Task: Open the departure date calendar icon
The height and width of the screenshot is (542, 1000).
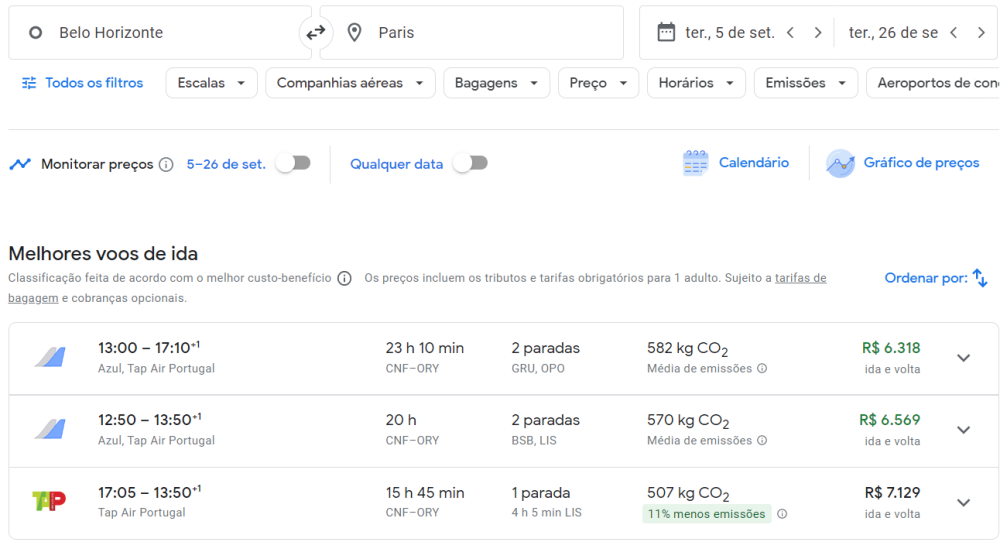Action: click(666, 32)
